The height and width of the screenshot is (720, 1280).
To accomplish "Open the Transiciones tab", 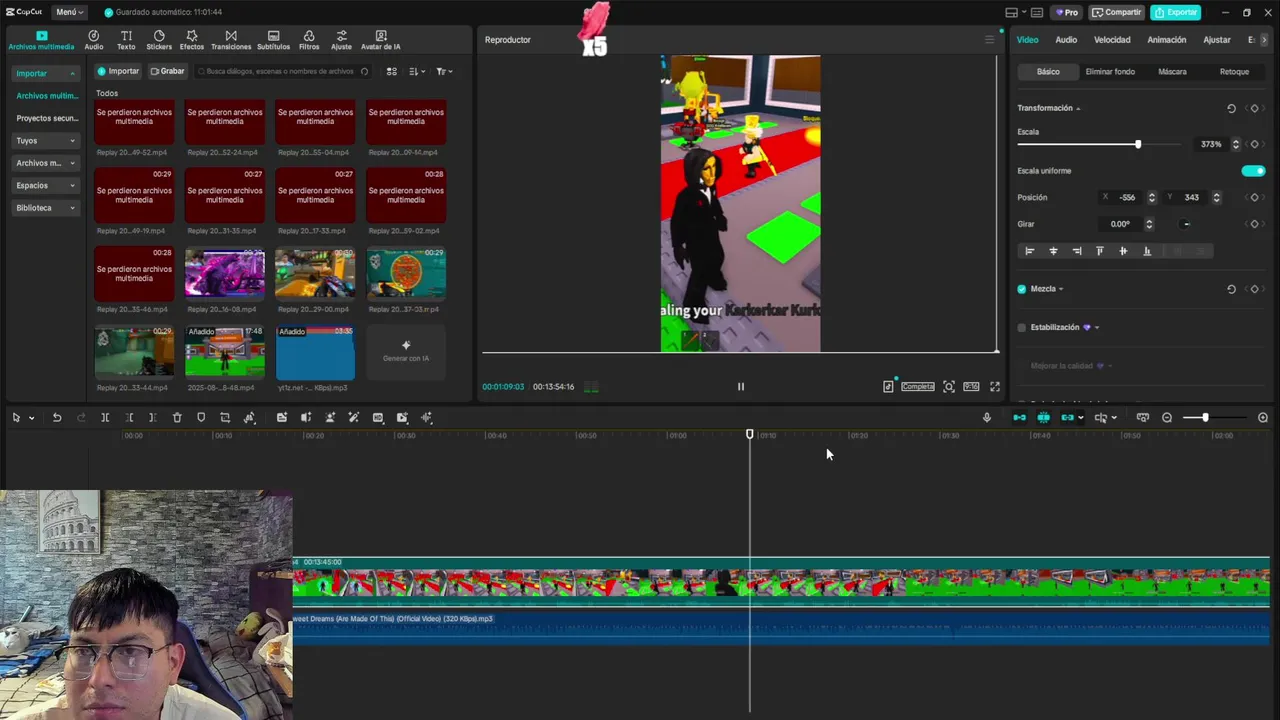I will (x=231, y=40).
